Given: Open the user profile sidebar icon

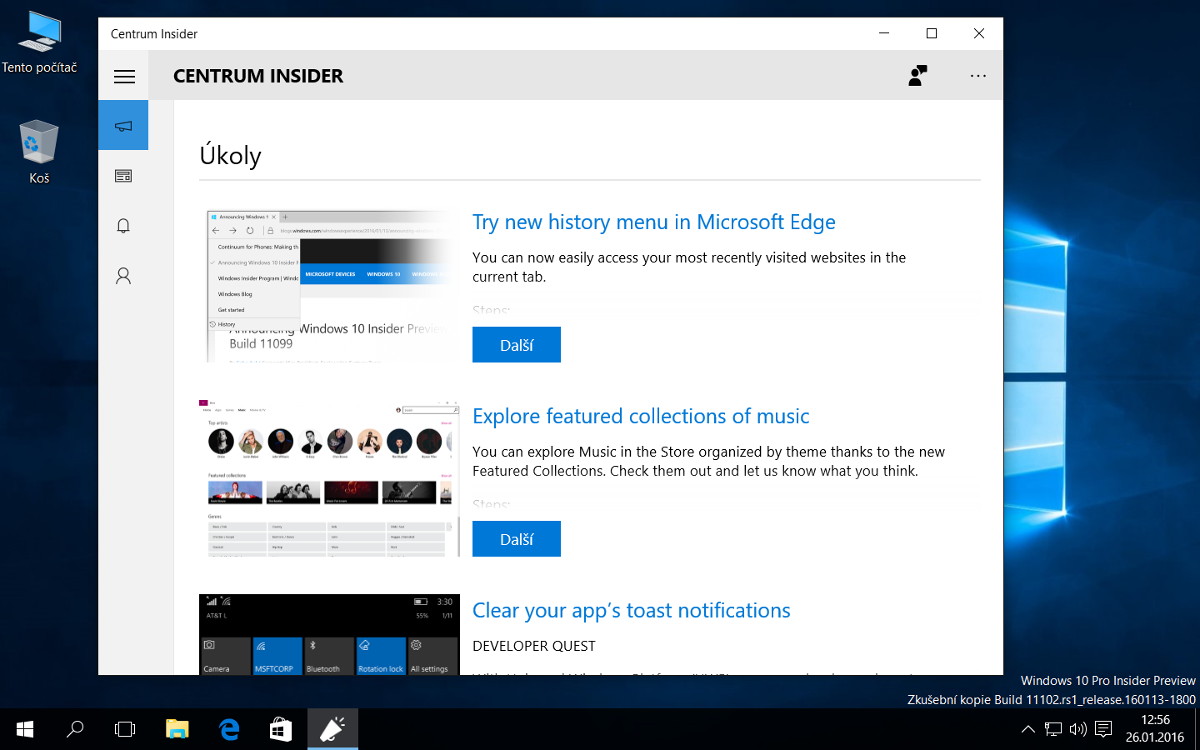Looking at the screenshot, I should click(123, 276).
